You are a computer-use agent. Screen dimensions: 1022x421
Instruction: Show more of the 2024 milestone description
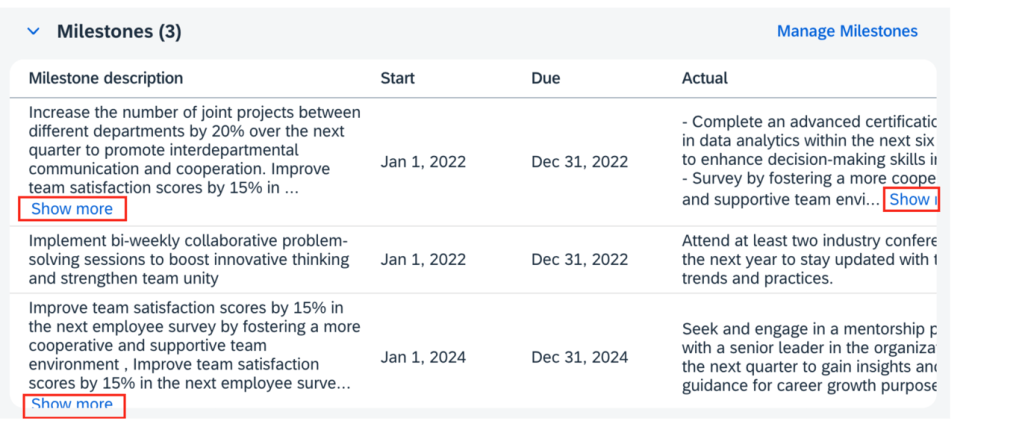point(72,404)
